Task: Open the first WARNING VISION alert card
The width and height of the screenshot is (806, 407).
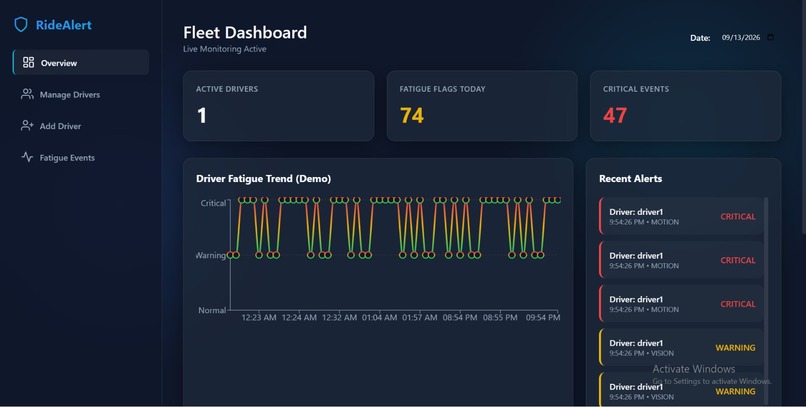Action: (681, 347)
